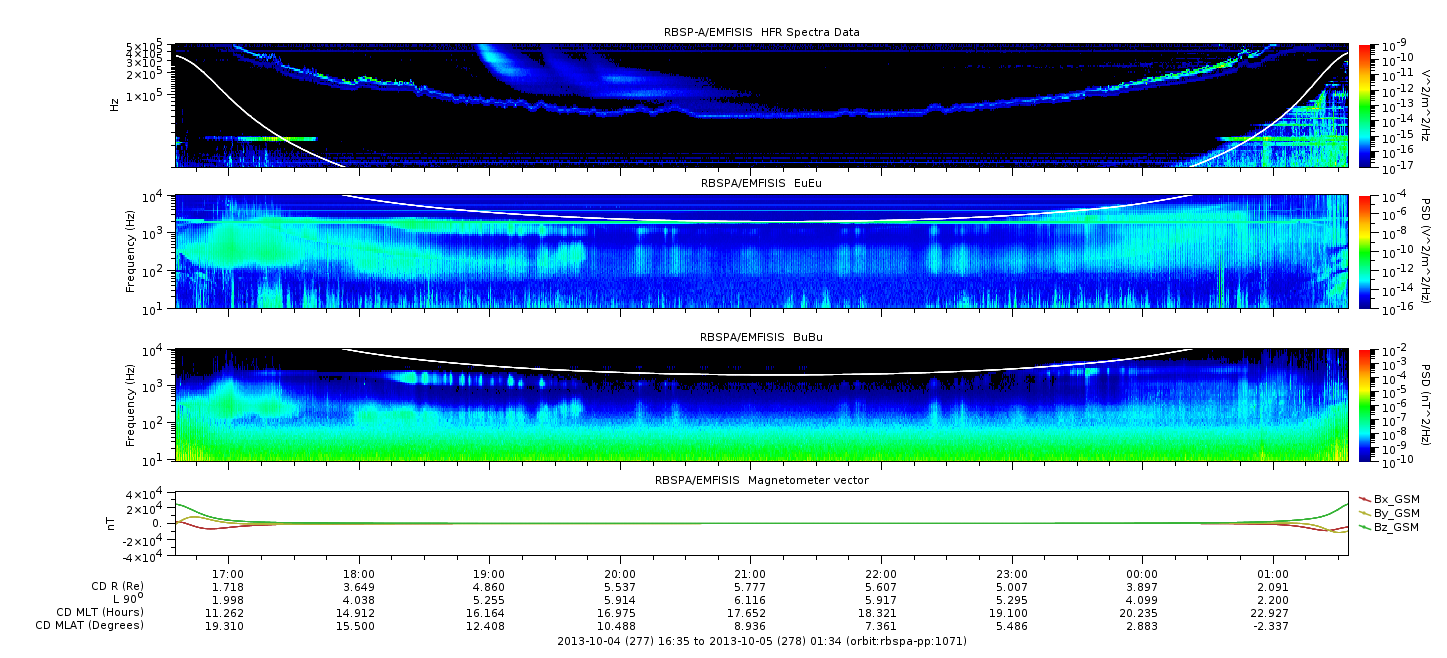This screenshot has height=658, width=1447.
Task: Click the 00:00 time axis tick label
Action: [x=1142, y=574]
